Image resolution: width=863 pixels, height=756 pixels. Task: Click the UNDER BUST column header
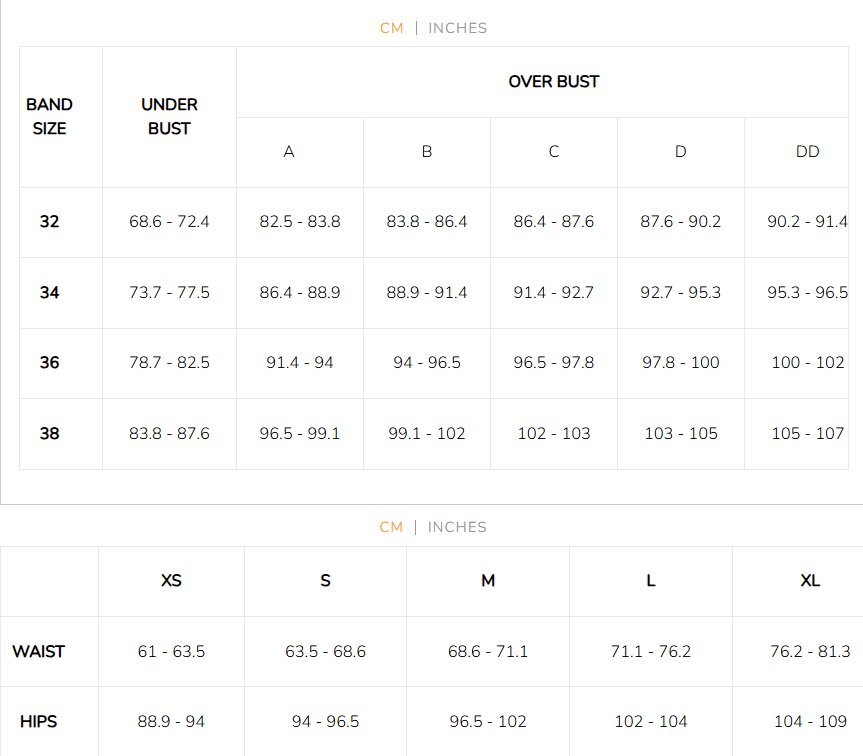click(169, 116)
